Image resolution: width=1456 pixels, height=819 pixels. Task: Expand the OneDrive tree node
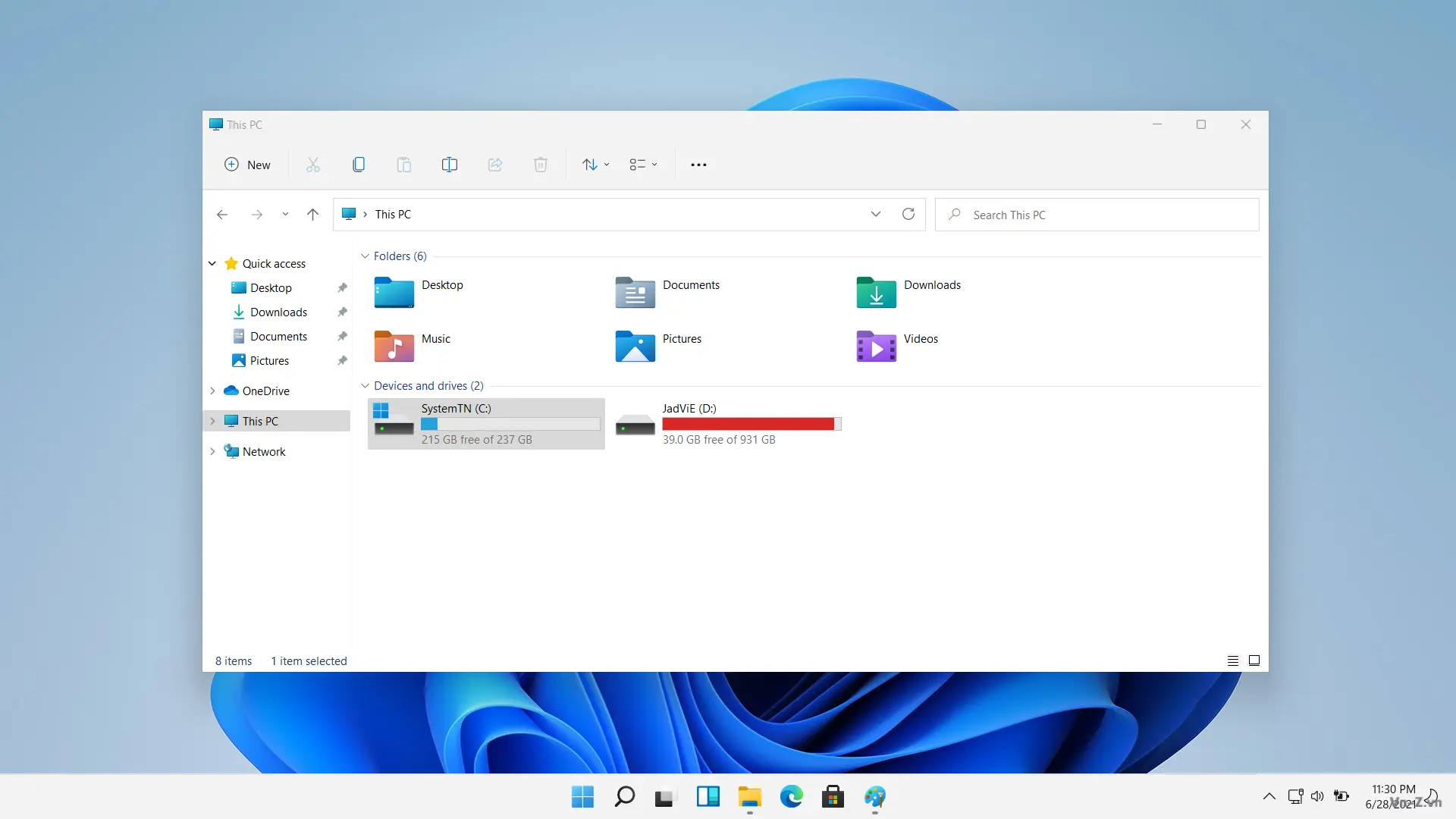[x=212, y=391]
